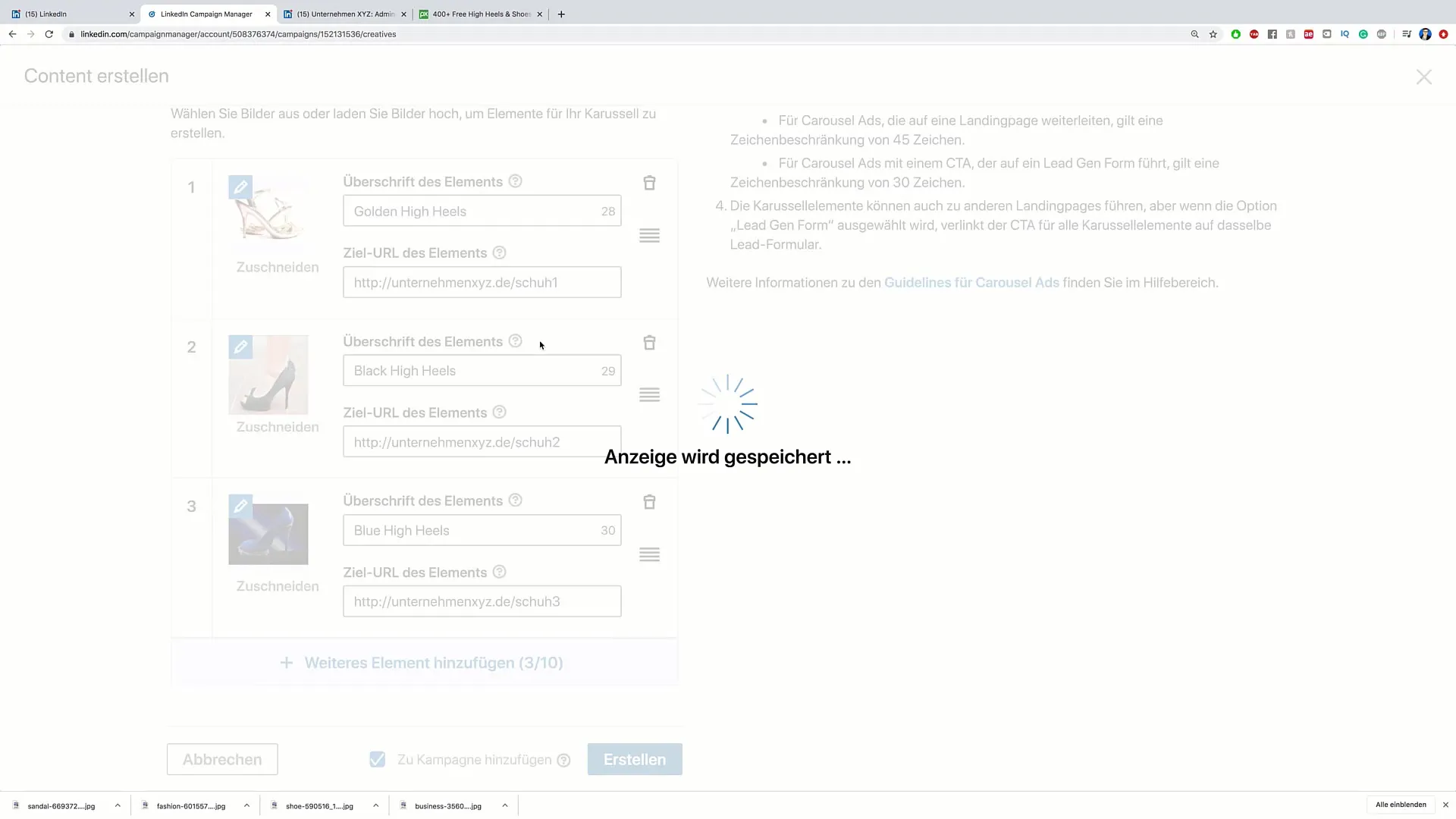
Task: Open browser zoom magnifier icon
Action: click(1194, 34)
